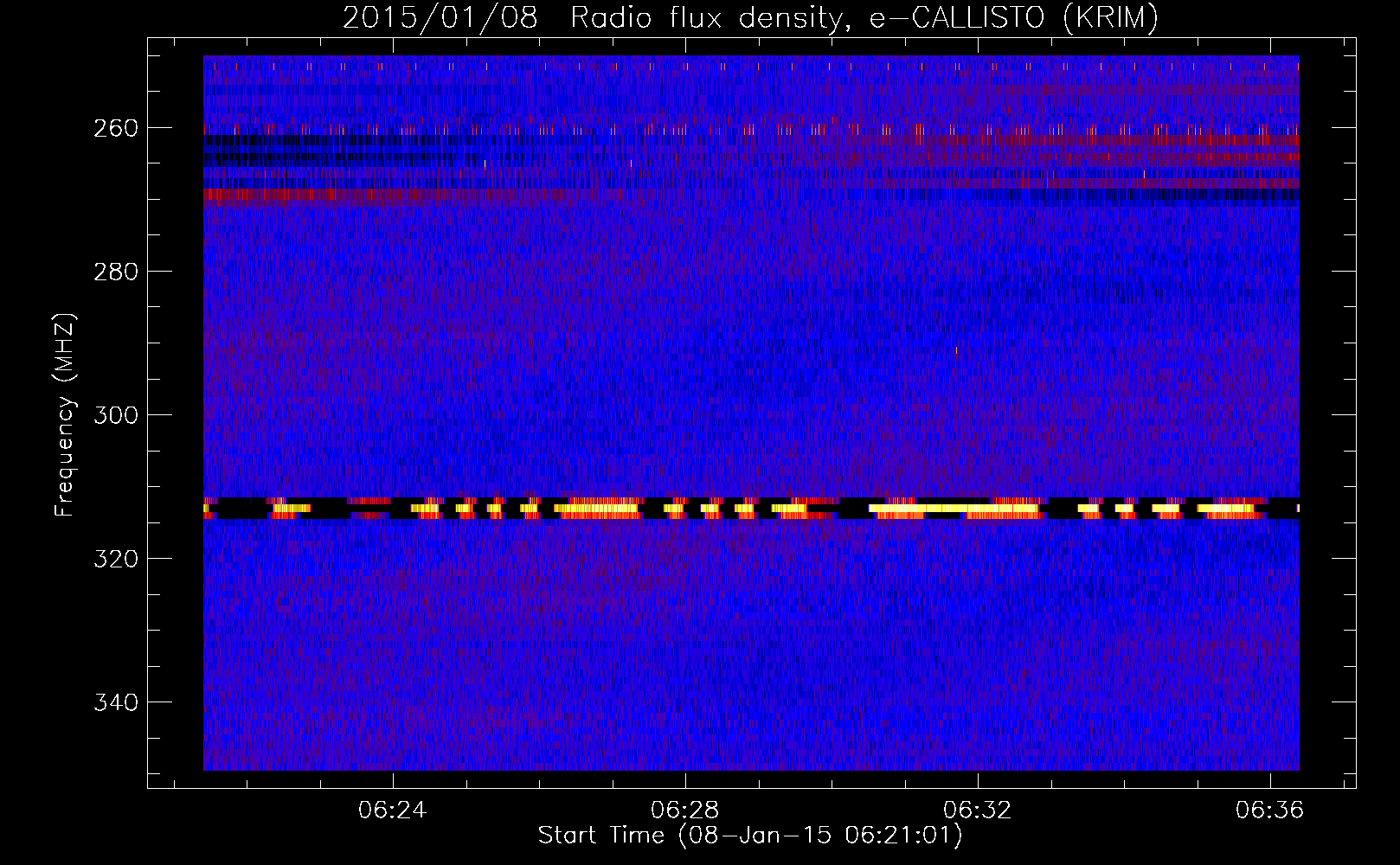Select the Frequency (MHZ) axis label
The image size is (1400, 865).
pos(65,414)
